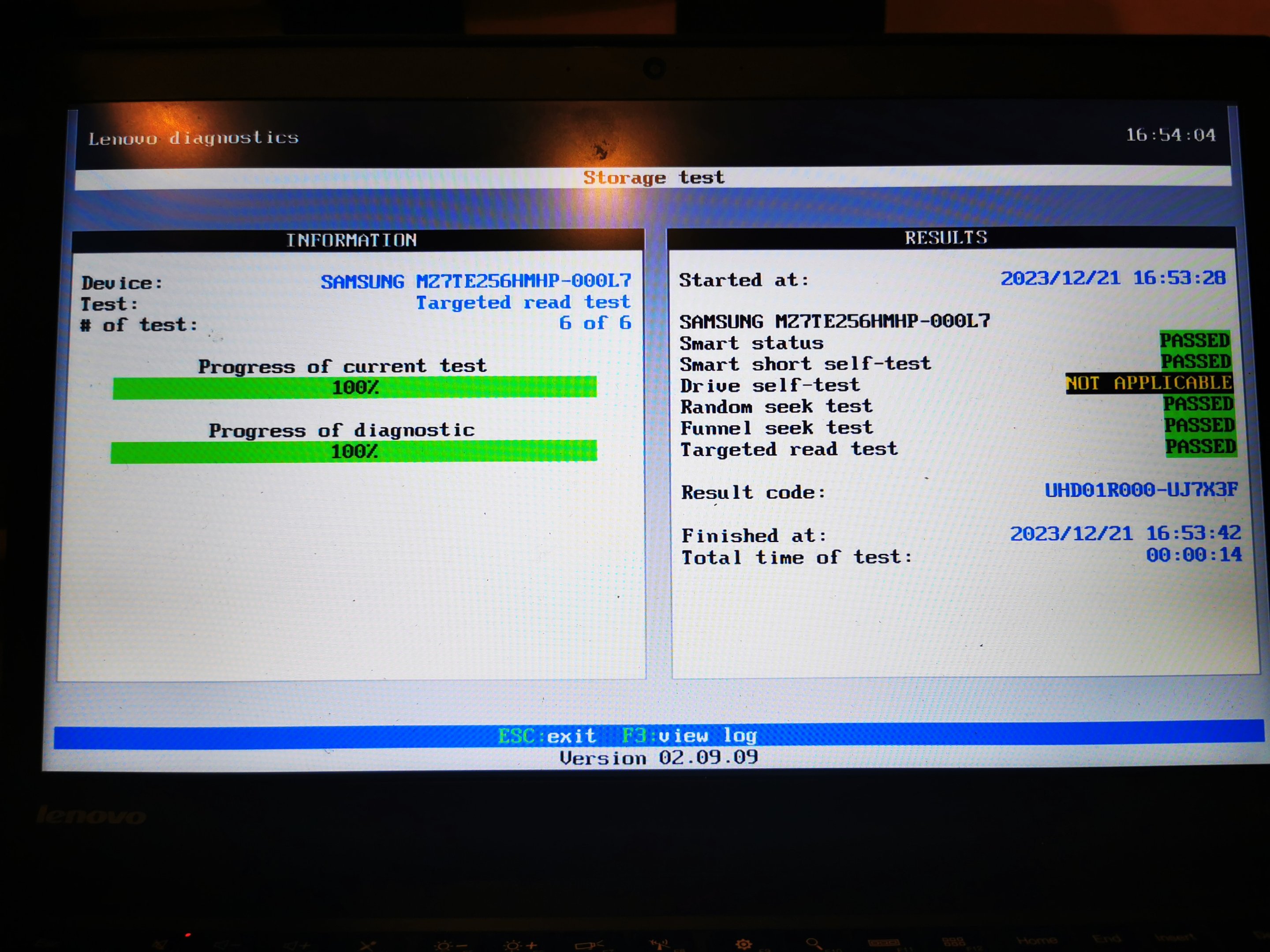The image size is (1270, 952).
Task: Click the Smart status row label
Action: pyautogui.click(x=751, y=343)
